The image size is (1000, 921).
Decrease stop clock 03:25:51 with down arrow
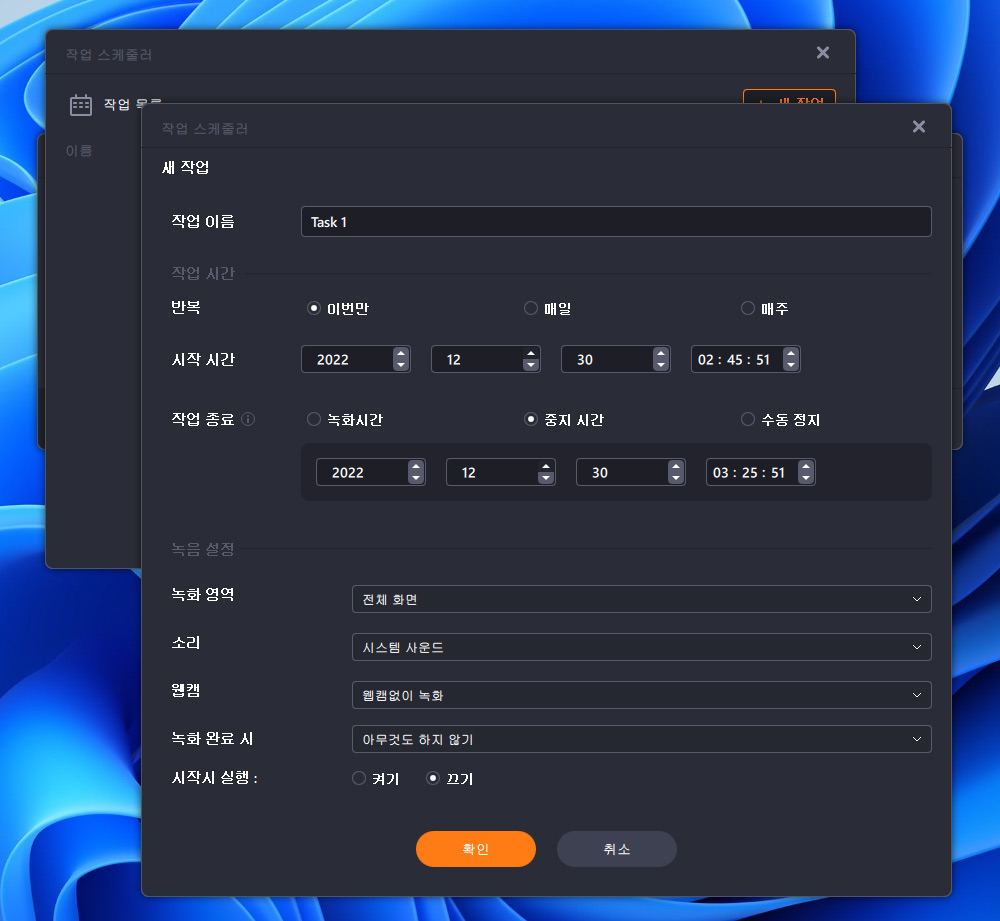(806, 478)
